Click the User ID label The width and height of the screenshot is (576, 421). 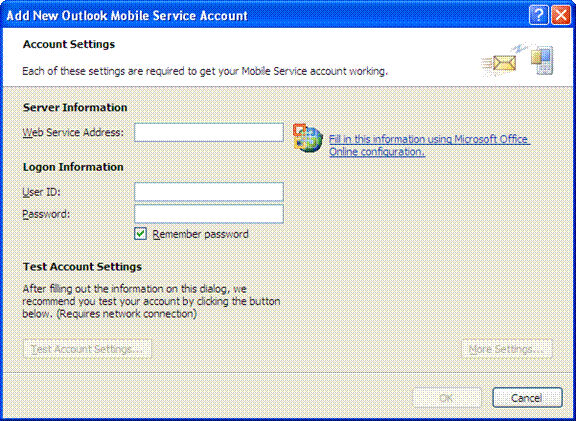pyautogui.click(x=41, y=192)
